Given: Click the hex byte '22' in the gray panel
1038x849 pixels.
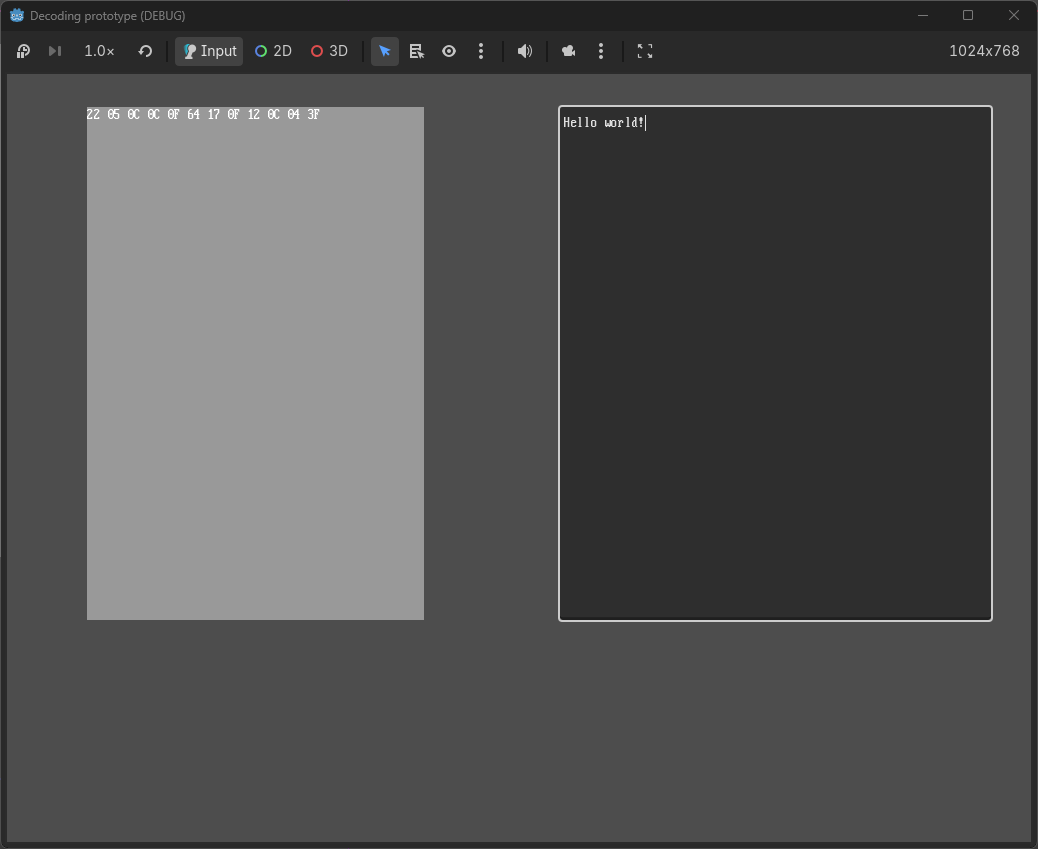Looking at the screenshot, I should [x=93, y=115].
